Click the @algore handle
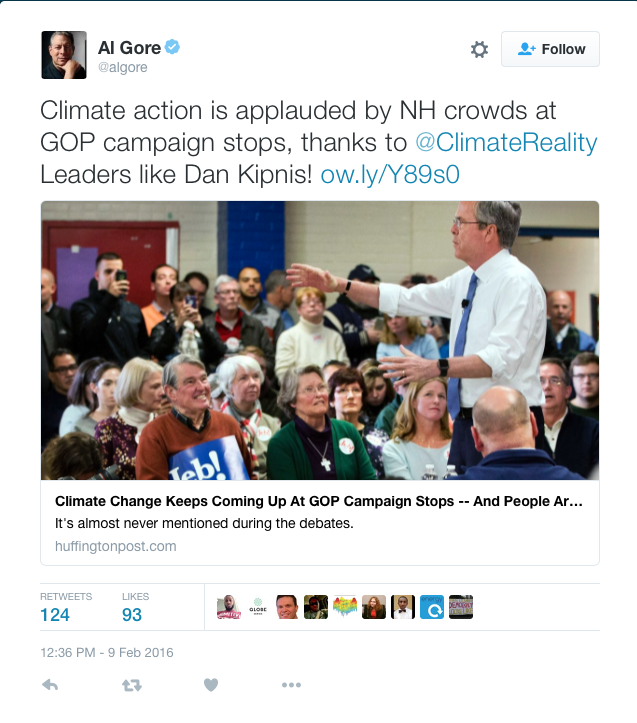 point(122,67)
